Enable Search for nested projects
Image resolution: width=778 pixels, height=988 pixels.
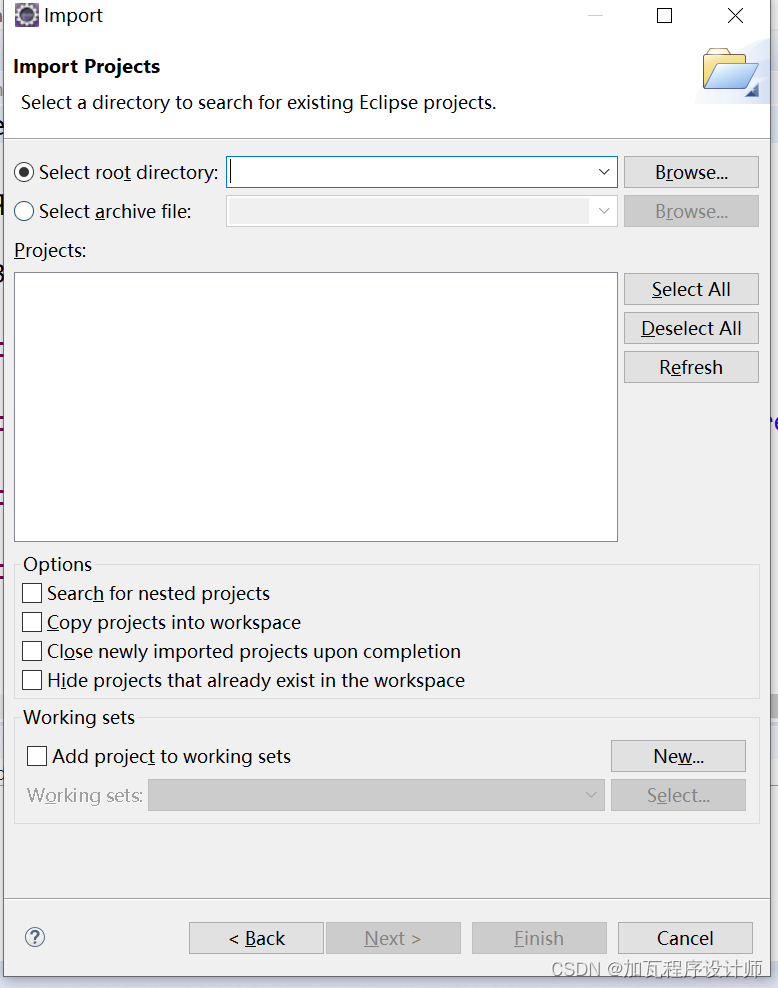(x=32, y=593)
